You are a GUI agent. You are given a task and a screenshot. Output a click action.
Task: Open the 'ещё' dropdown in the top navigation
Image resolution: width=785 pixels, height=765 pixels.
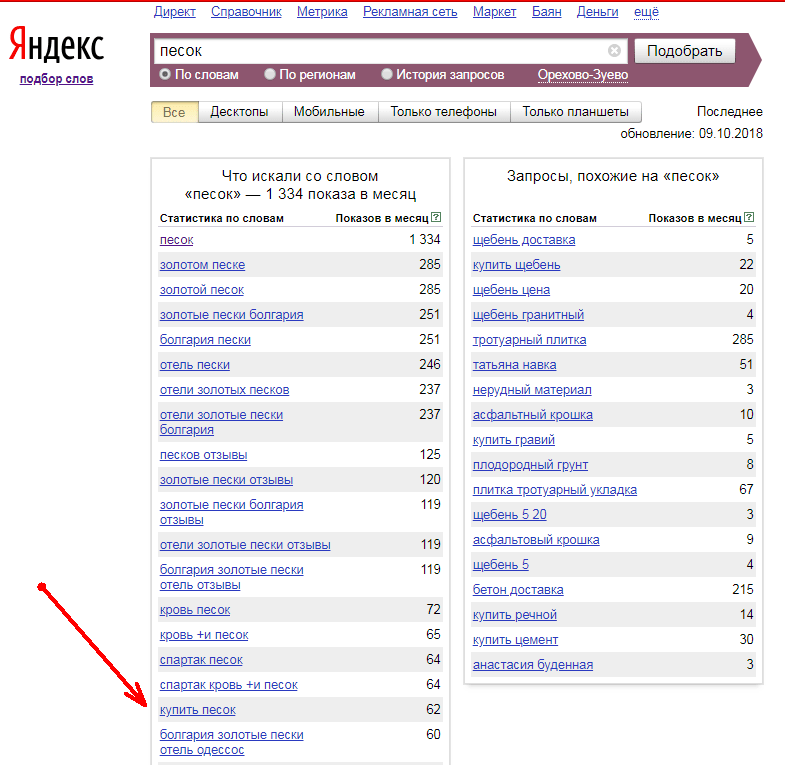click(x=646, y=12)
